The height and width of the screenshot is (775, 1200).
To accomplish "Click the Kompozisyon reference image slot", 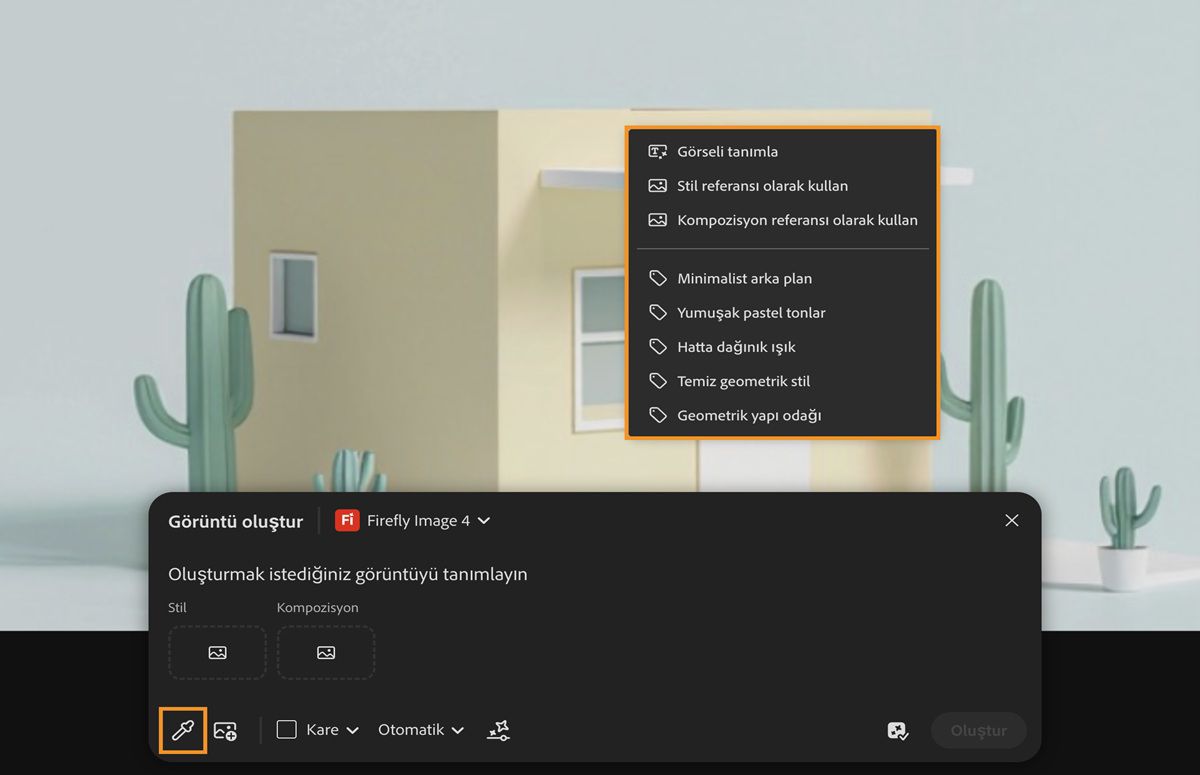I will click(x=326, y=653).
